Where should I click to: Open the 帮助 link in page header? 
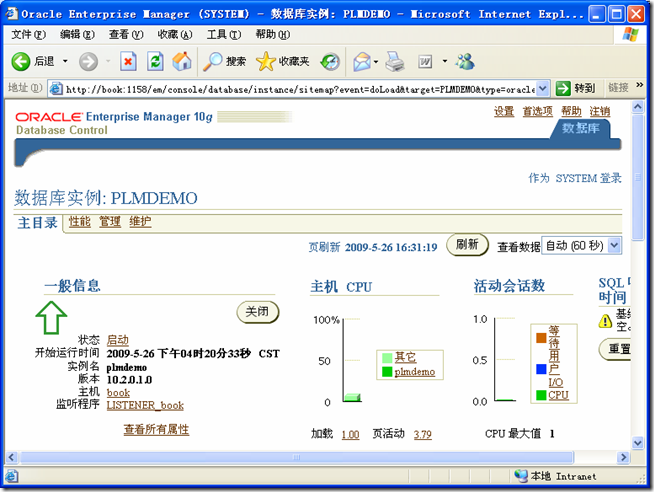[571, 111]
